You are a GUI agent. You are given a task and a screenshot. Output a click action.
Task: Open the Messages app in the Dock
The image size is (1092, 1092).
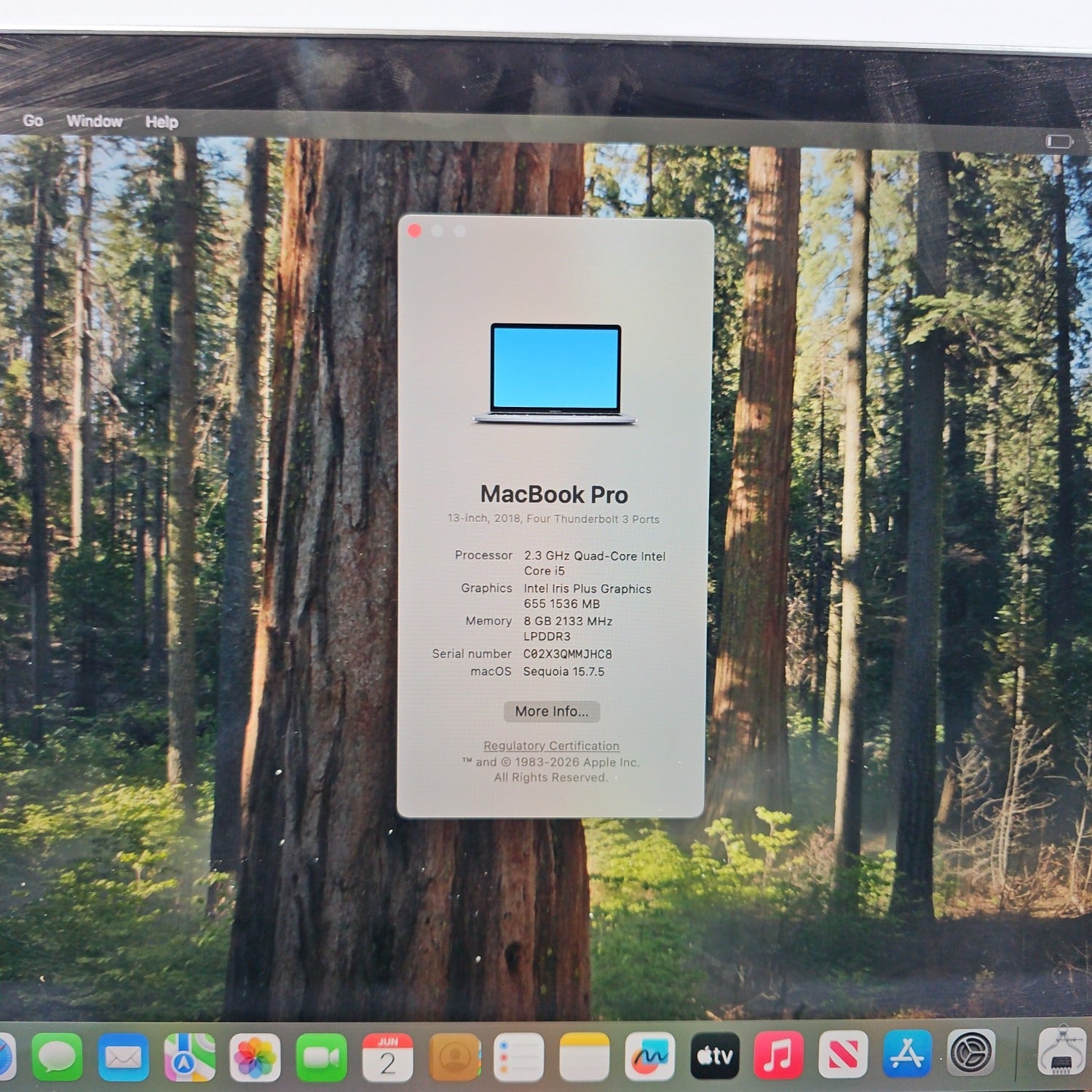pos(58,1057)
